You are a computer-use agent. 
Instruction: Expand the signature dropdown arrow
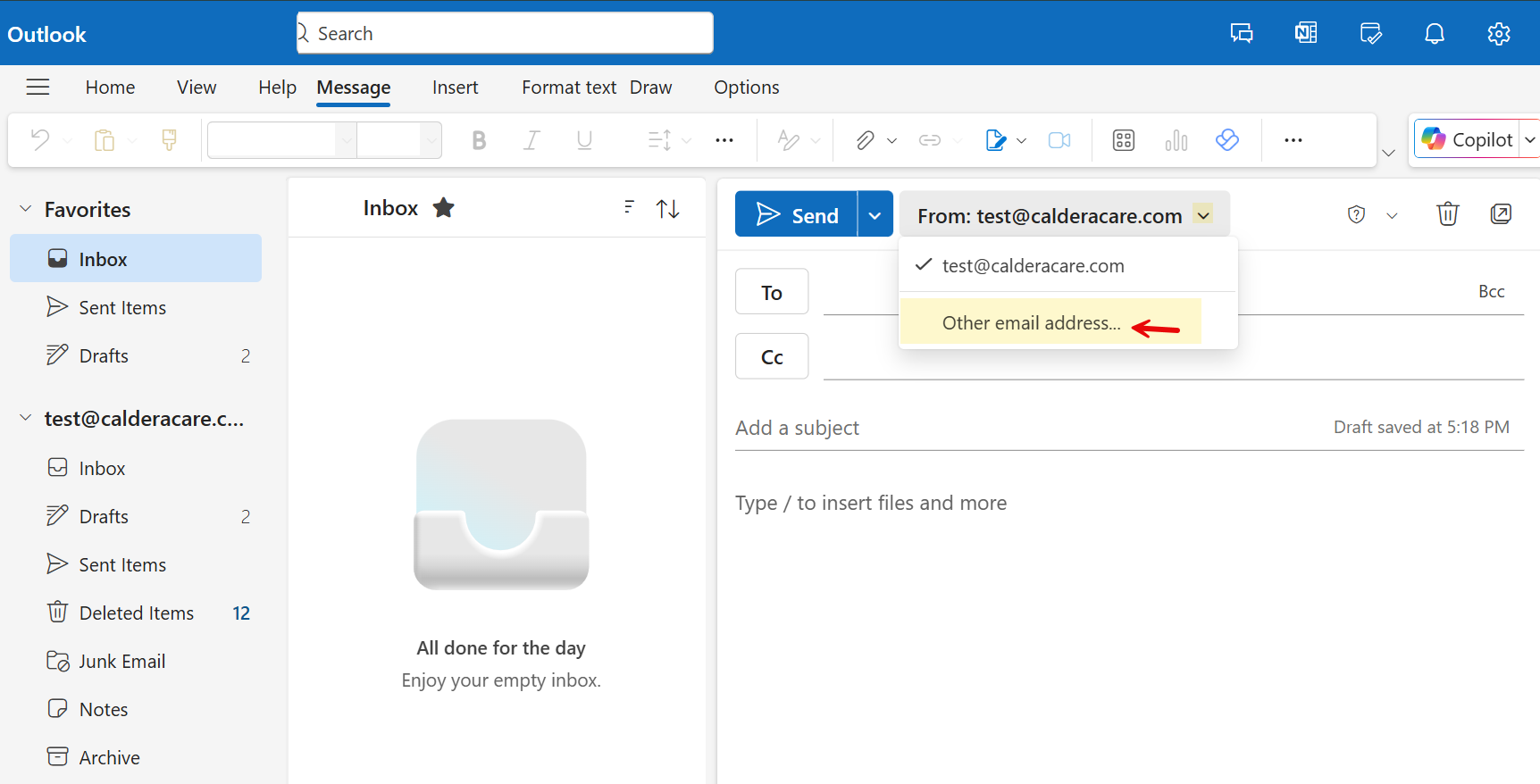[x=1021, y=141]
